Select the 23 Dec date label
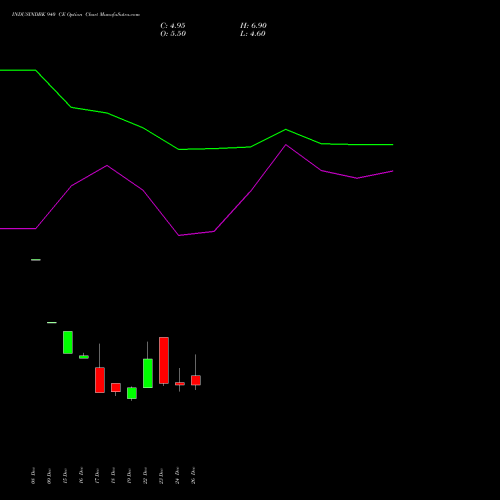This screenshot has width=500, height=500. pyautogui.click(x=161, y=476)
